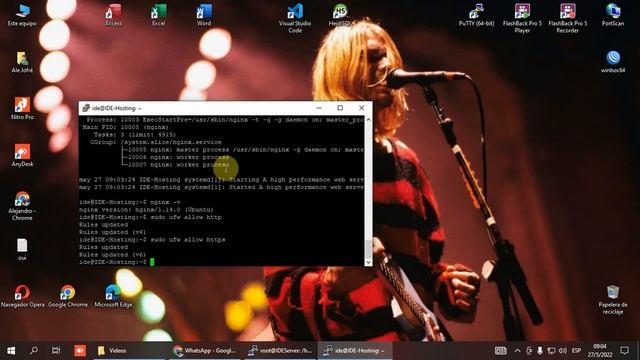The width and height of the screenshot is (640, 360).
Task: Open the Word desktop shortcut
Action: click(204, 15)
